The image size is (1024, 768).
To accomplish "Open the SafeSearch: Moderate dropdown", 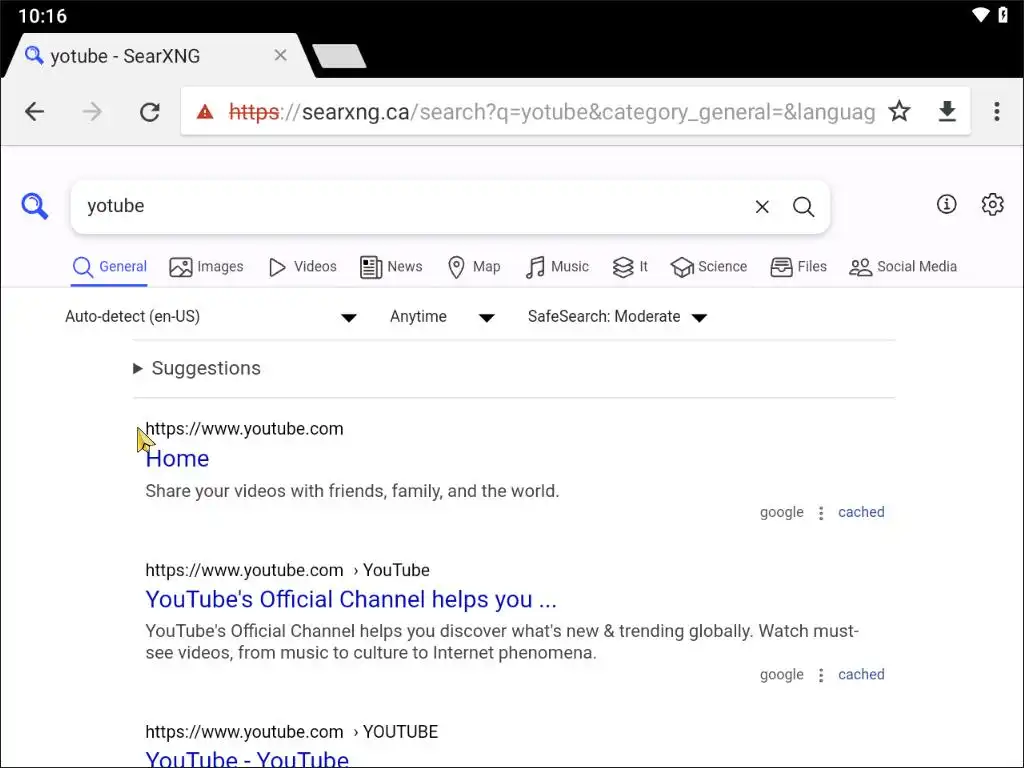I will pyautogui.click(x=617, y=317).
